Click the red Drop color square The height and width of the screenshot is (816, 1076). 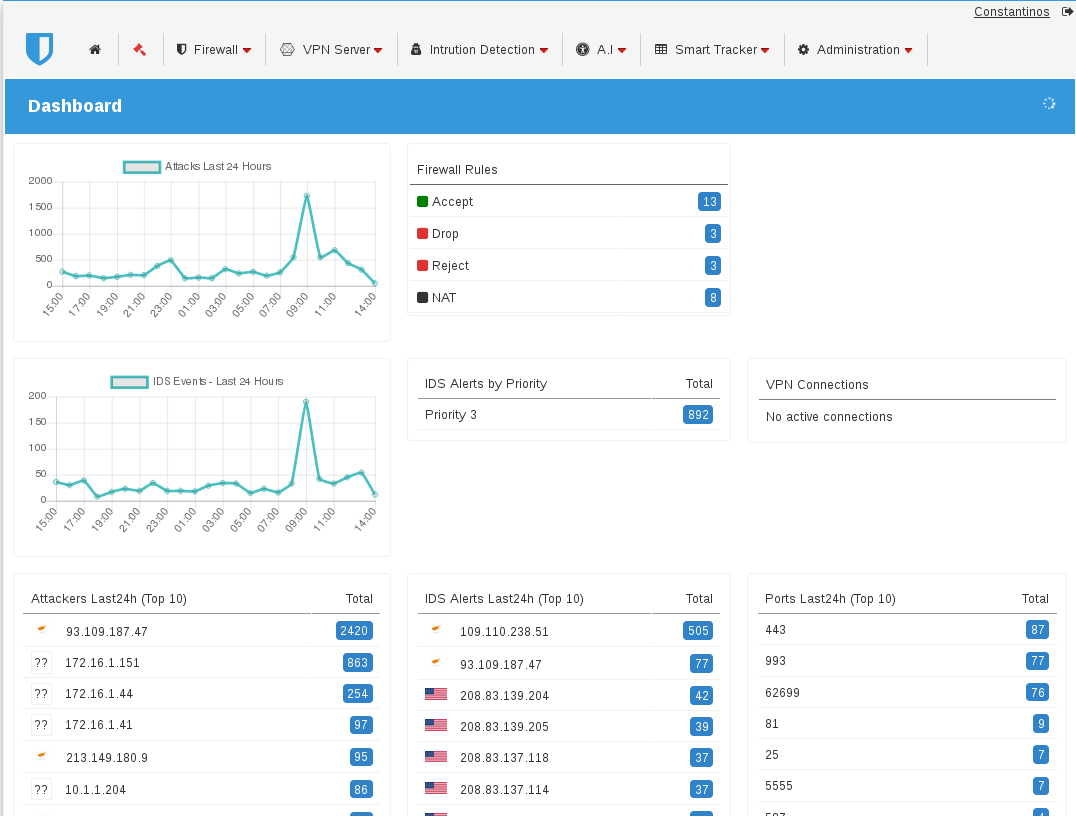(423, 233)
